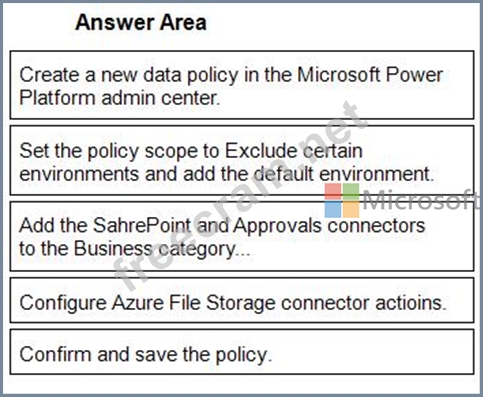Click the word 'Confirm' in last box
This screenshot has width=483, height=397.
[55, 354]
